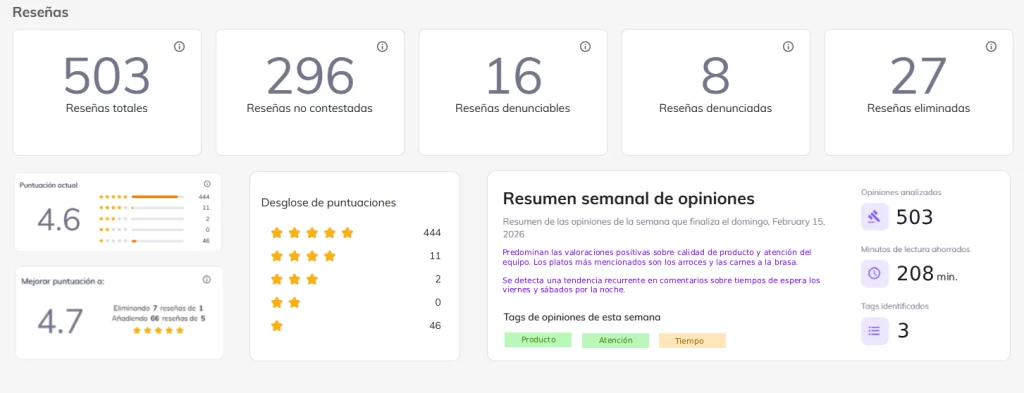This screenshot has width=1024, height=393.
Task: Click the target score 4.7
Action: [x=60, y=321]
